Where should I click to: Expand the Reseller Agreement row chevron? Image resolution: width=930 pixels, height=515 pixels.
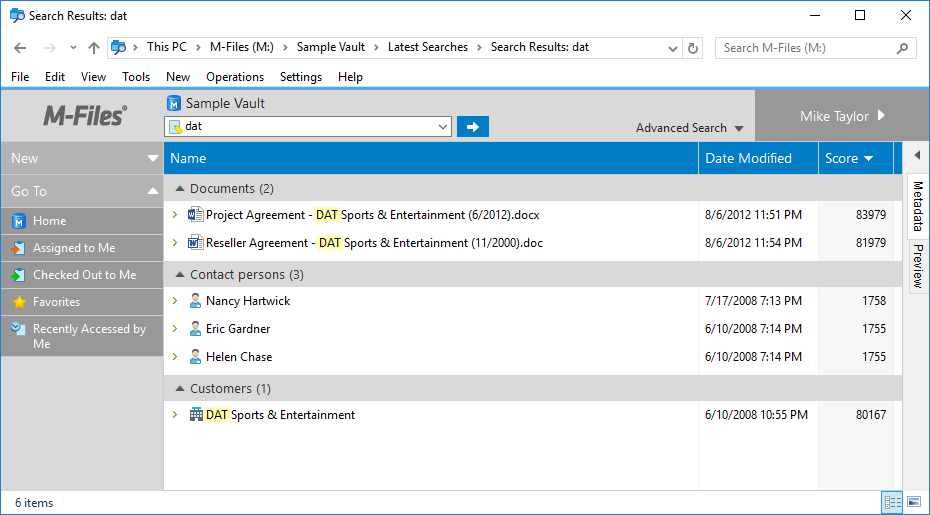pos(175,242)
